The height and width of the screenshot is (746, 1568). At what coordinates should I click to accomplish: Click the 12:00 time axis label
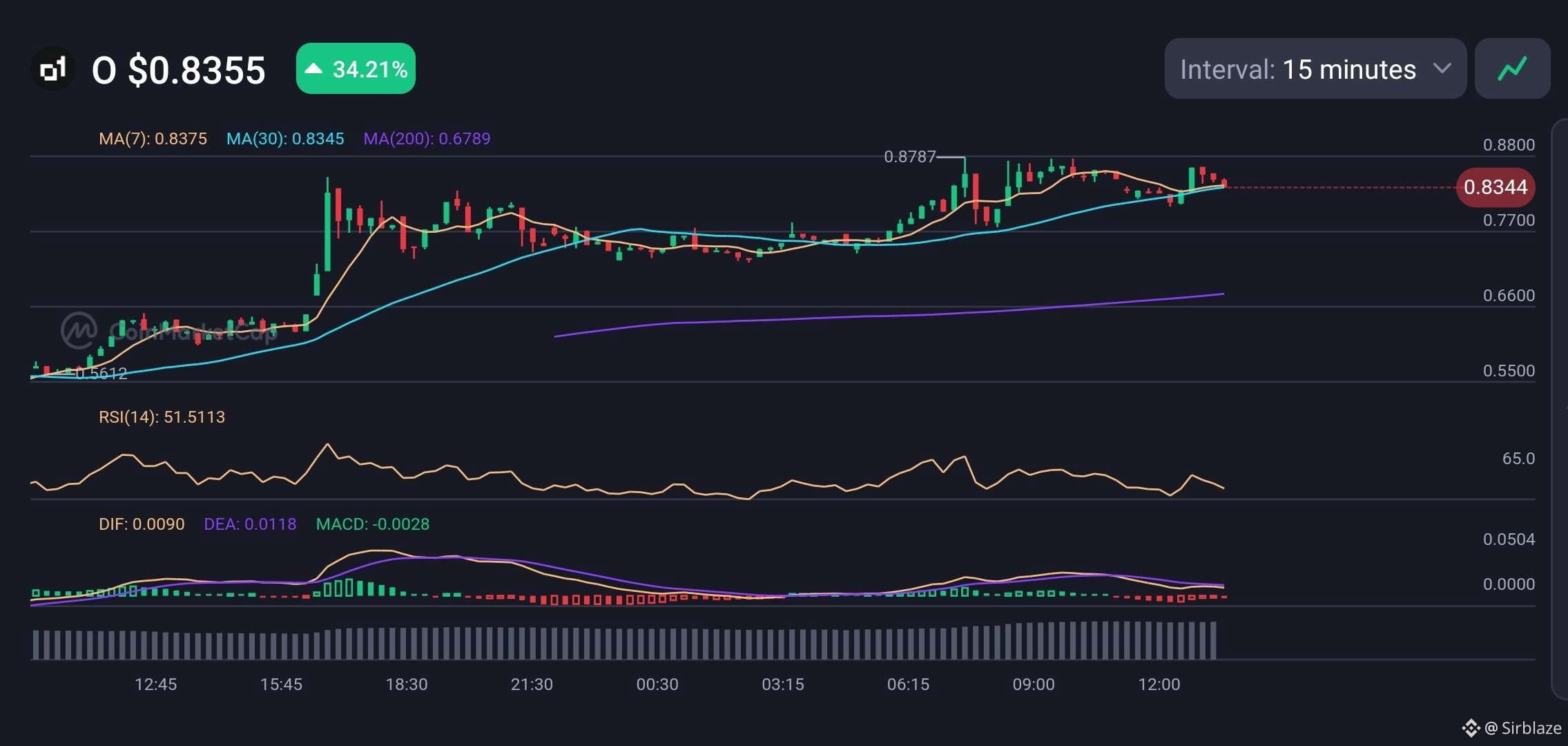(x=1159, y=685)
